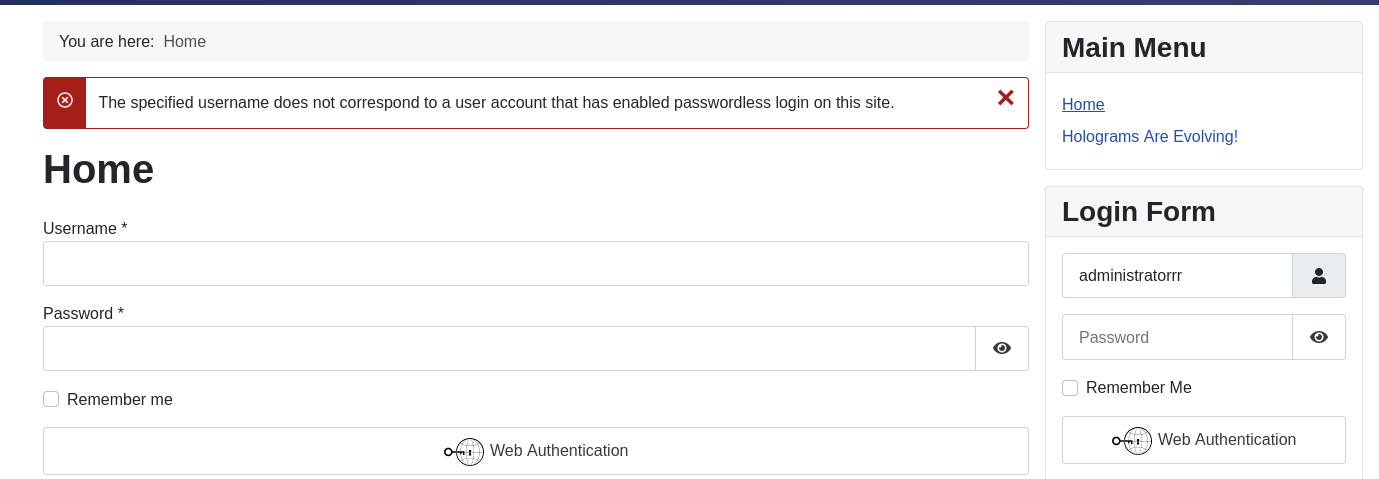The height and width of the screenshot is (479, 1379).
Task: Click the main form Remember me label
Action: 120,400
